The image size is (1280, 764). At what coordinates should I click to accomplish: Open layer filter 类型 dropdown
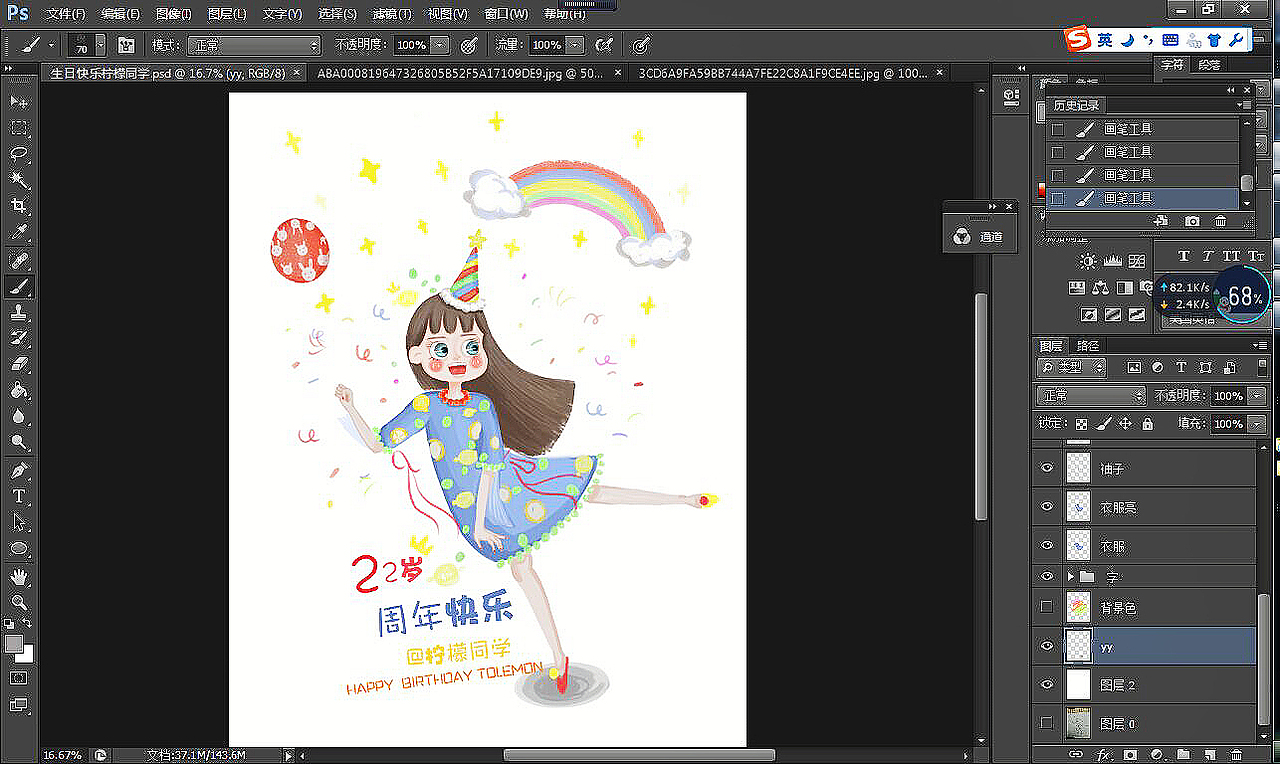click(1071, 368)
